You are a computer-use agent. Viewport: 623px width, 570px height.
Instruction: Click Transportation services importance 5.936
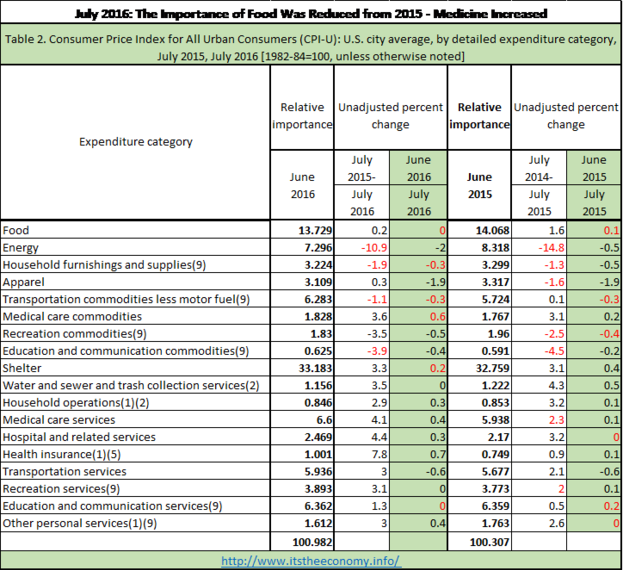coord(318,471)
